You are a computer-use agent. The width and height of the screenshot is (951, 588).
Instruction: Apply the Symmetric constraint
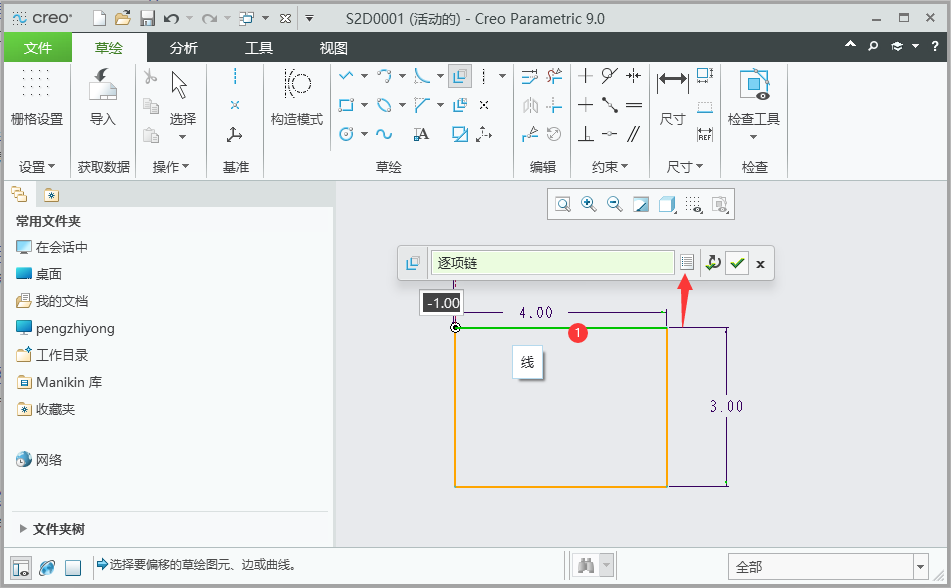634,76
